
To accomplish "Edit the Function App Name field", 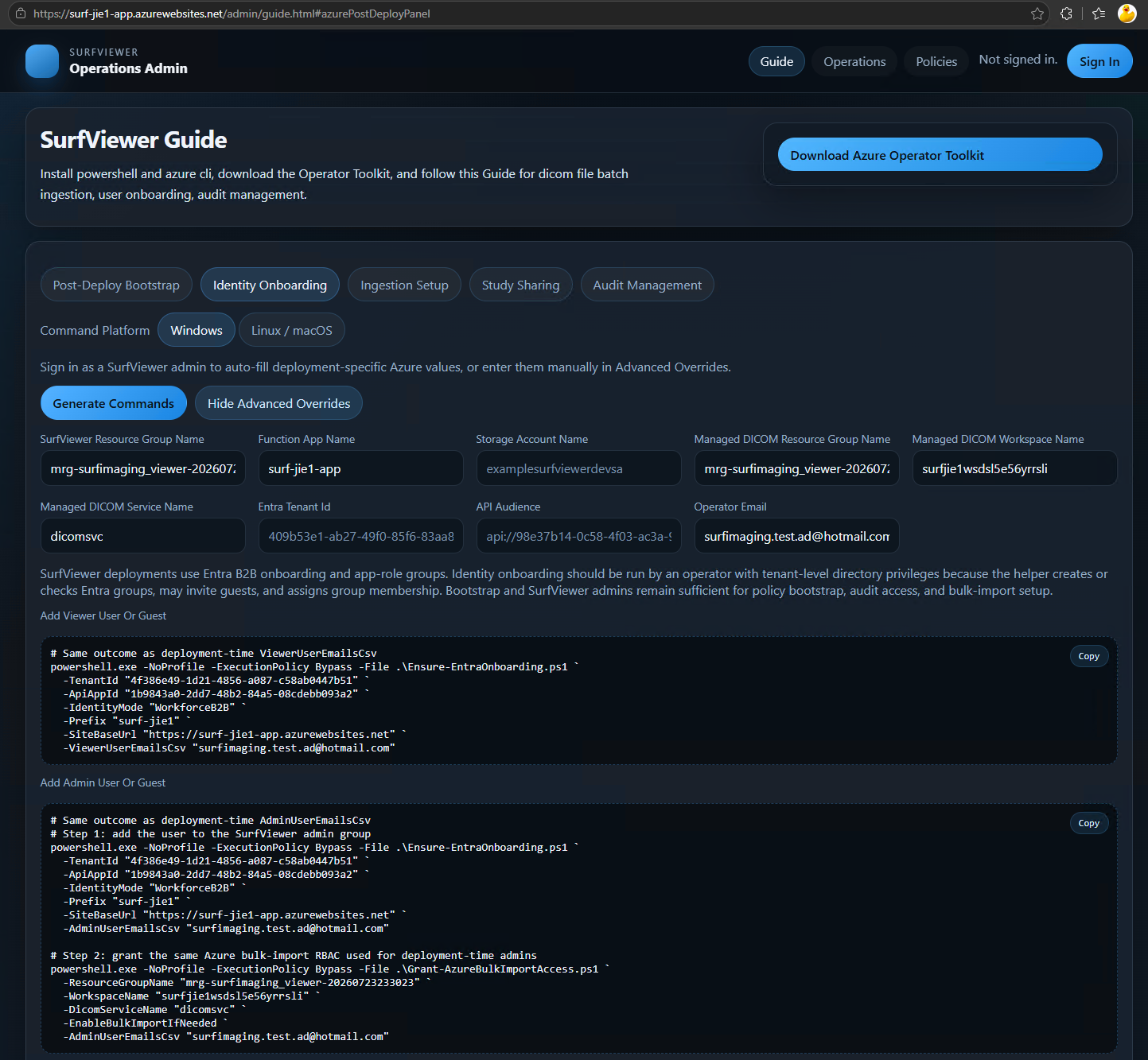I will [360, 468].
